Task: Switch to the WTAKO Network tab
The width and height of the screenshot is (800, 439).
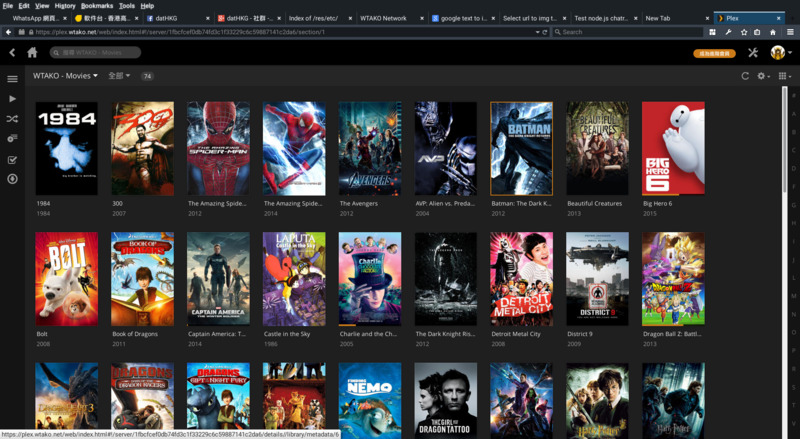Action: tap(391, 18)
